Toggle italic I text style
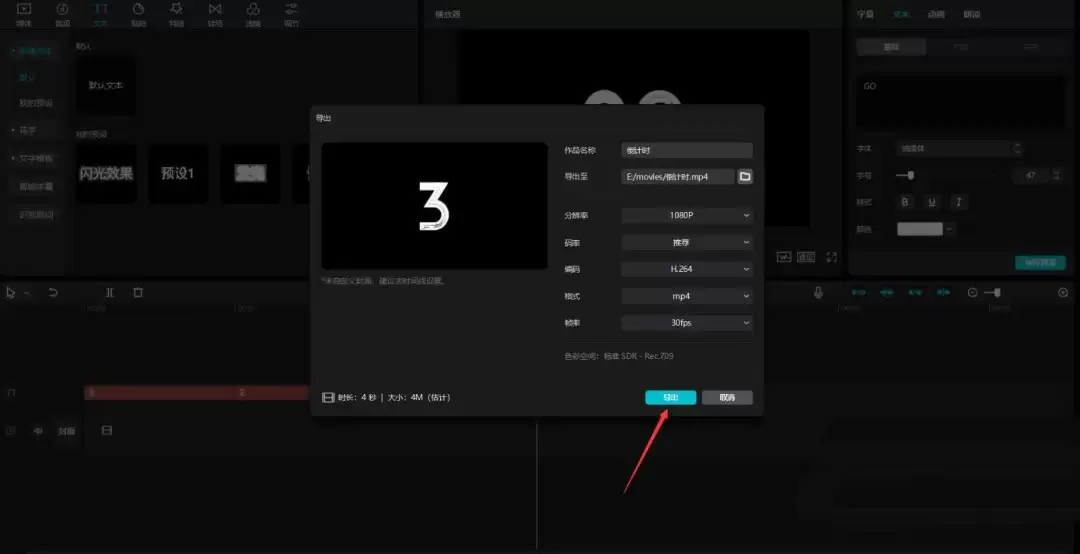Image resolution: width=1080 pixels, height=554 pixels. point(958,202)
